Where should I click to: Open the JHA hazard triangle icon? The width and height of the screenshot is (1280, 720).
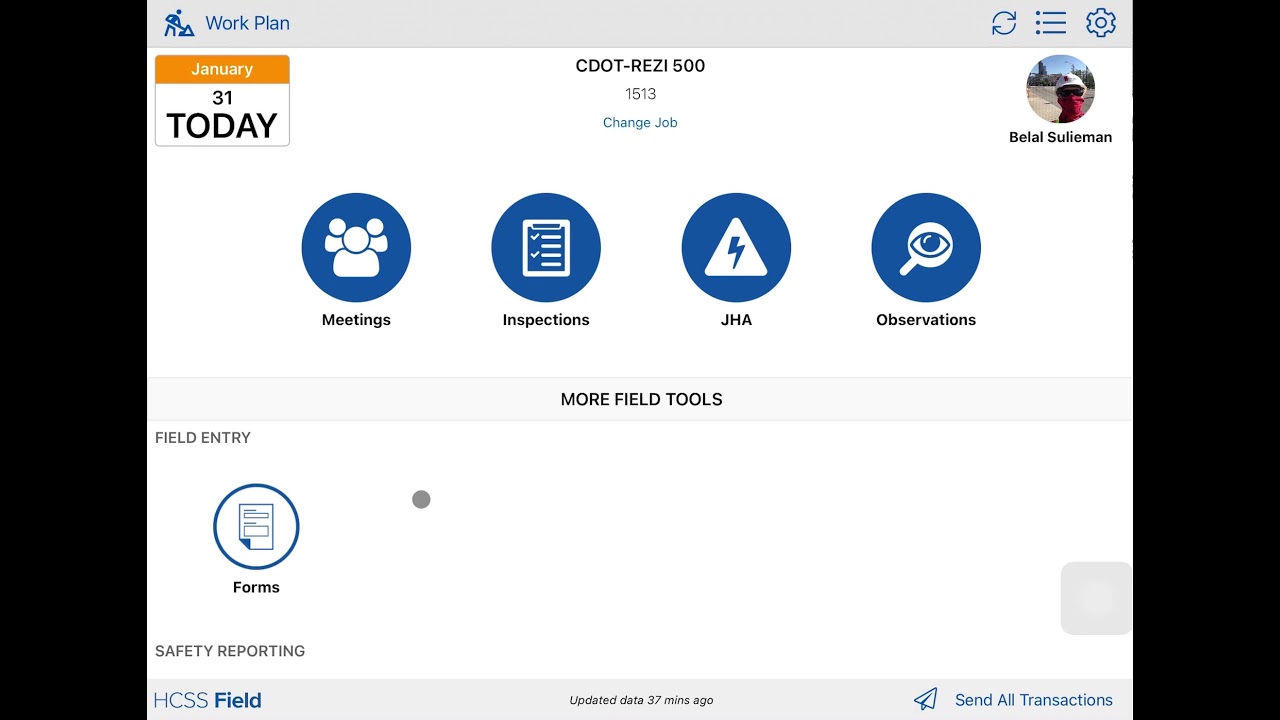click(x=736, y=248)
